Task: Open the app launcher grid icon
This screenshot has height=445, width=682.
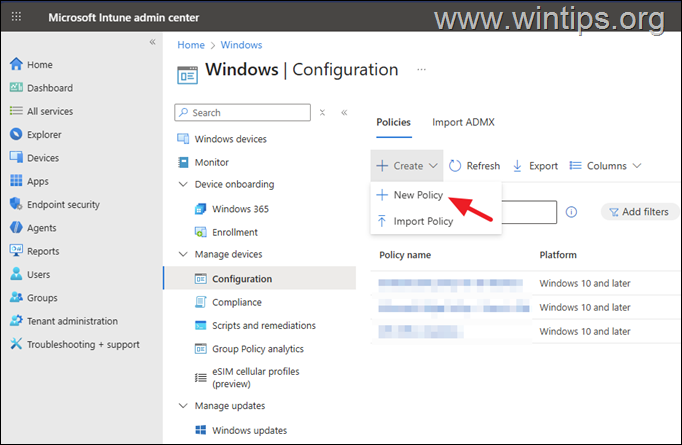Action: [16, 17]
